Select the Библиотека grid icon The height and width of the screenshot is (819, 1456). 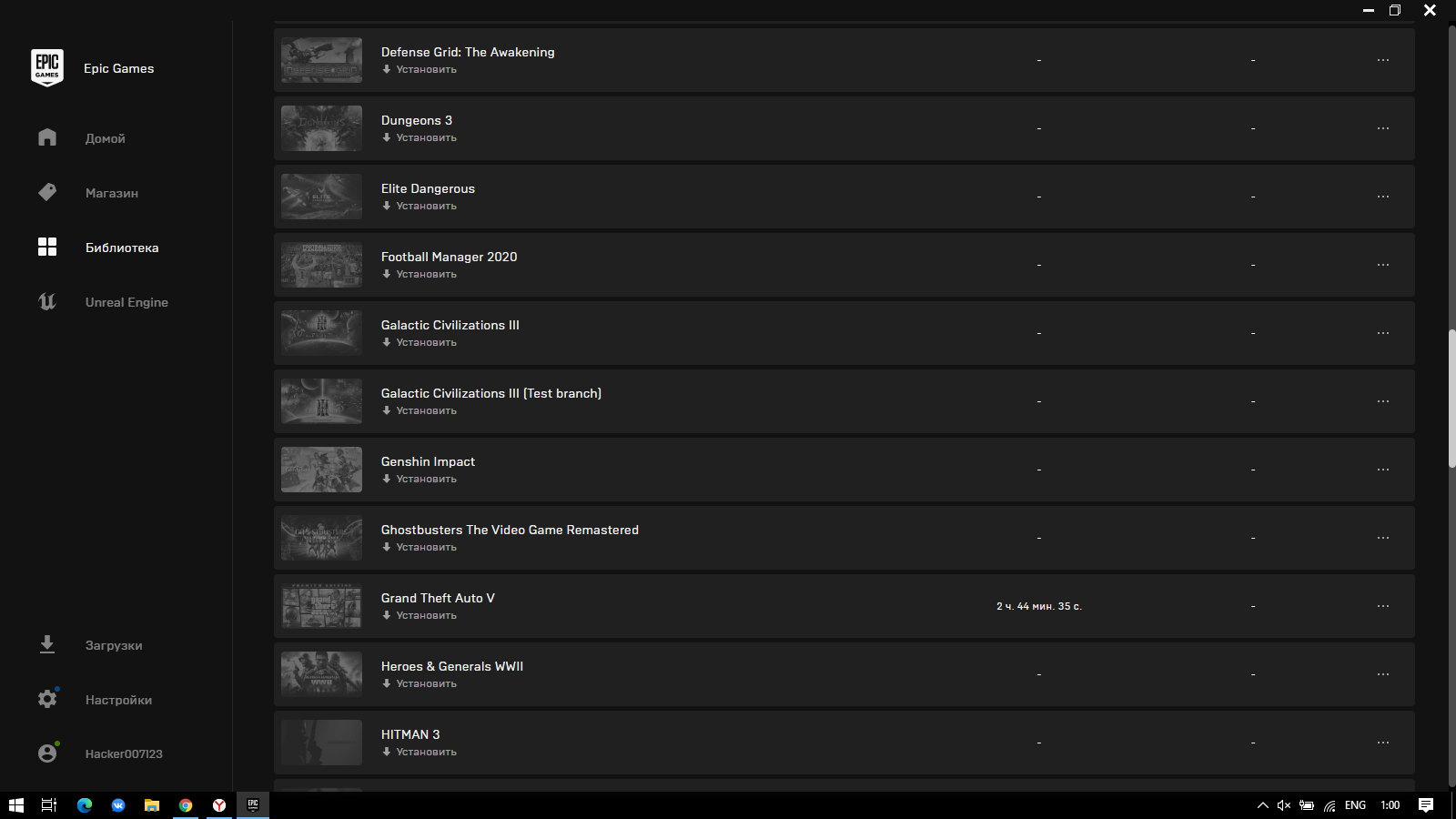coord(47,247)
